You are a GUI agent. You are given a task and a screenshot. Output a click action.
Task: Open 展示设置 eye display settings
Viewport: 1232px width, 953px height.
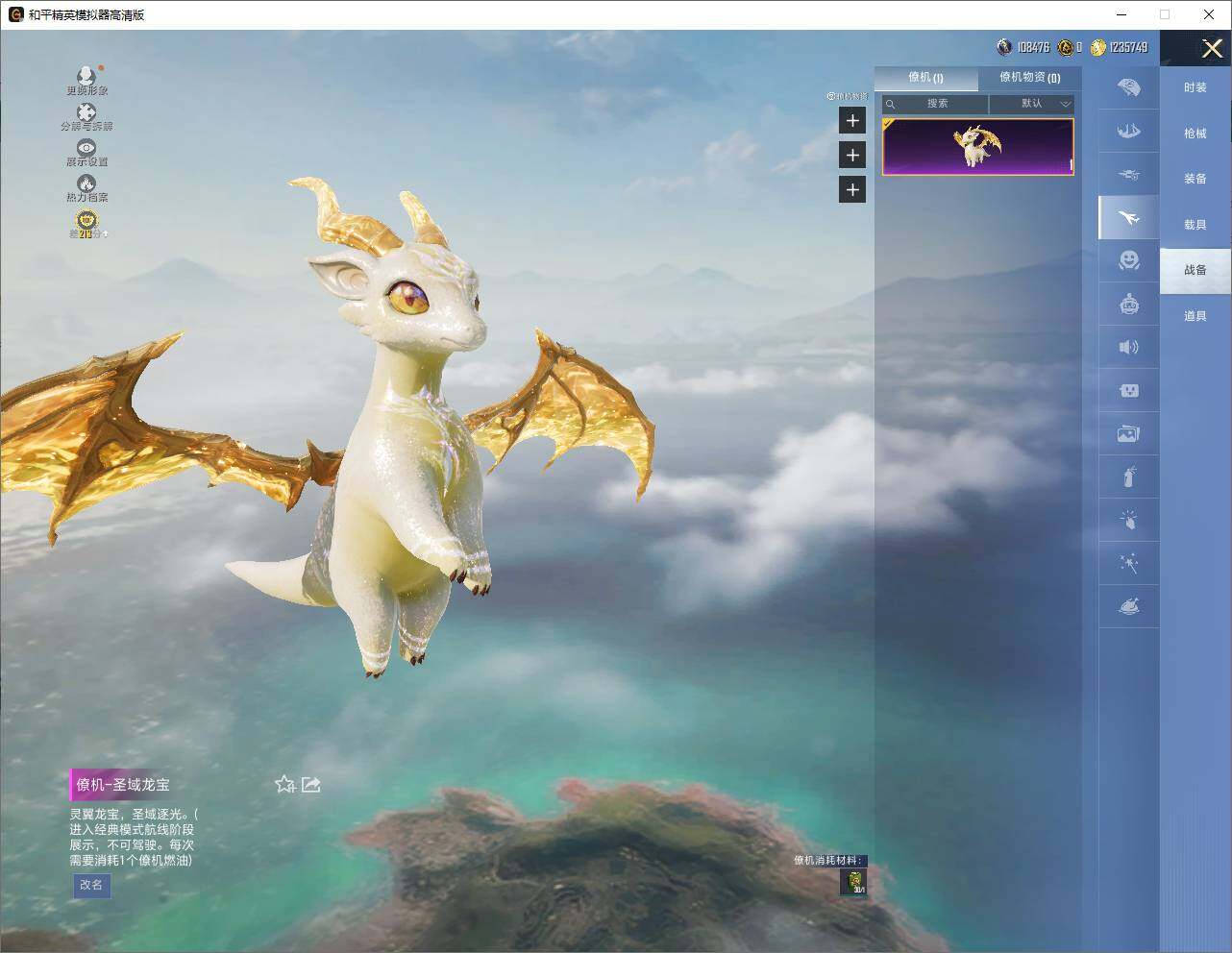[x=86, y=147]
